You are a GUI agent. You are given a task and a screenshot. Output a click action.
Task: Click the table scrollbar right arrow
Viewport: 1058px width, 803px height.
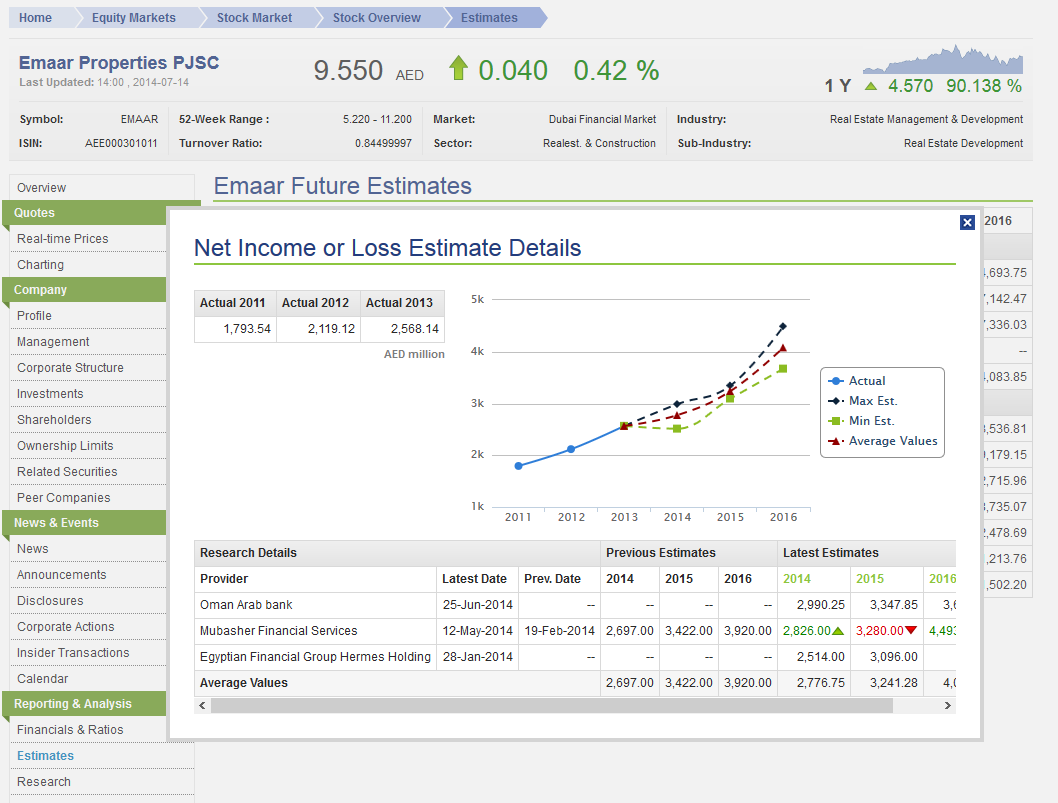948,705
